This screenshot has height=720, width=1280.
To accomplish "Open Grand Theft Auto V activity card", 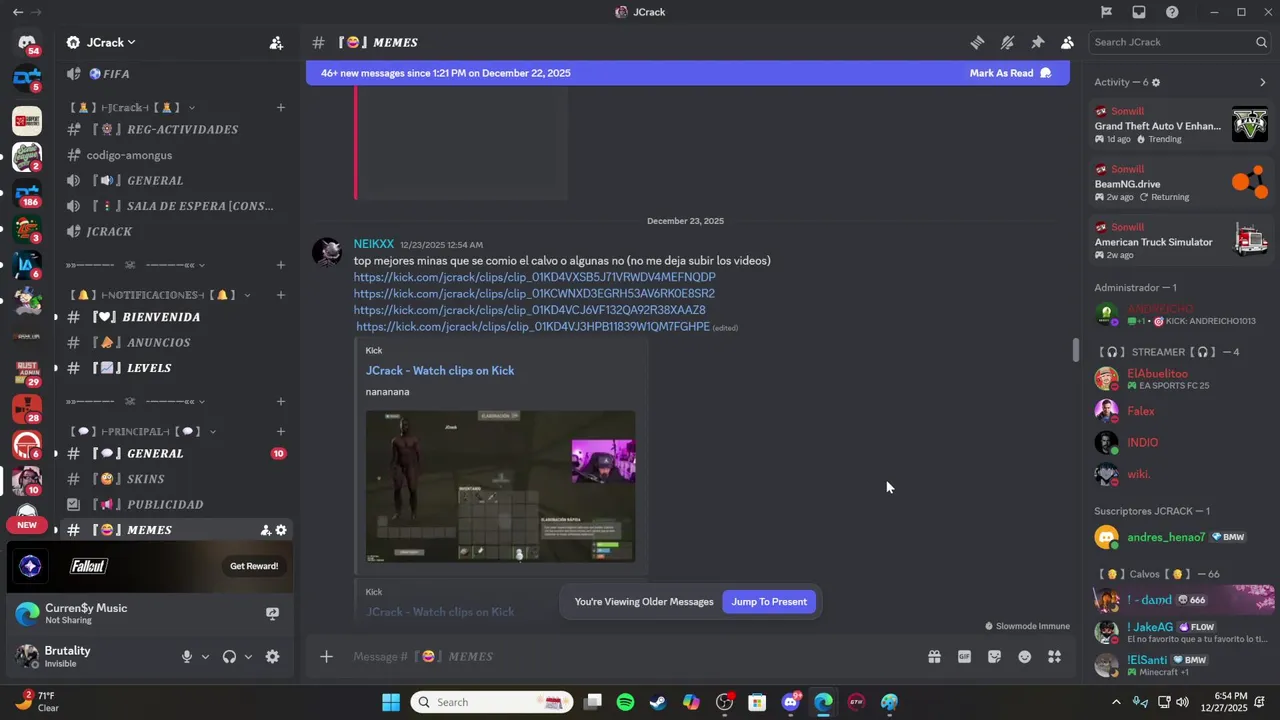I will click(1181, 125).
